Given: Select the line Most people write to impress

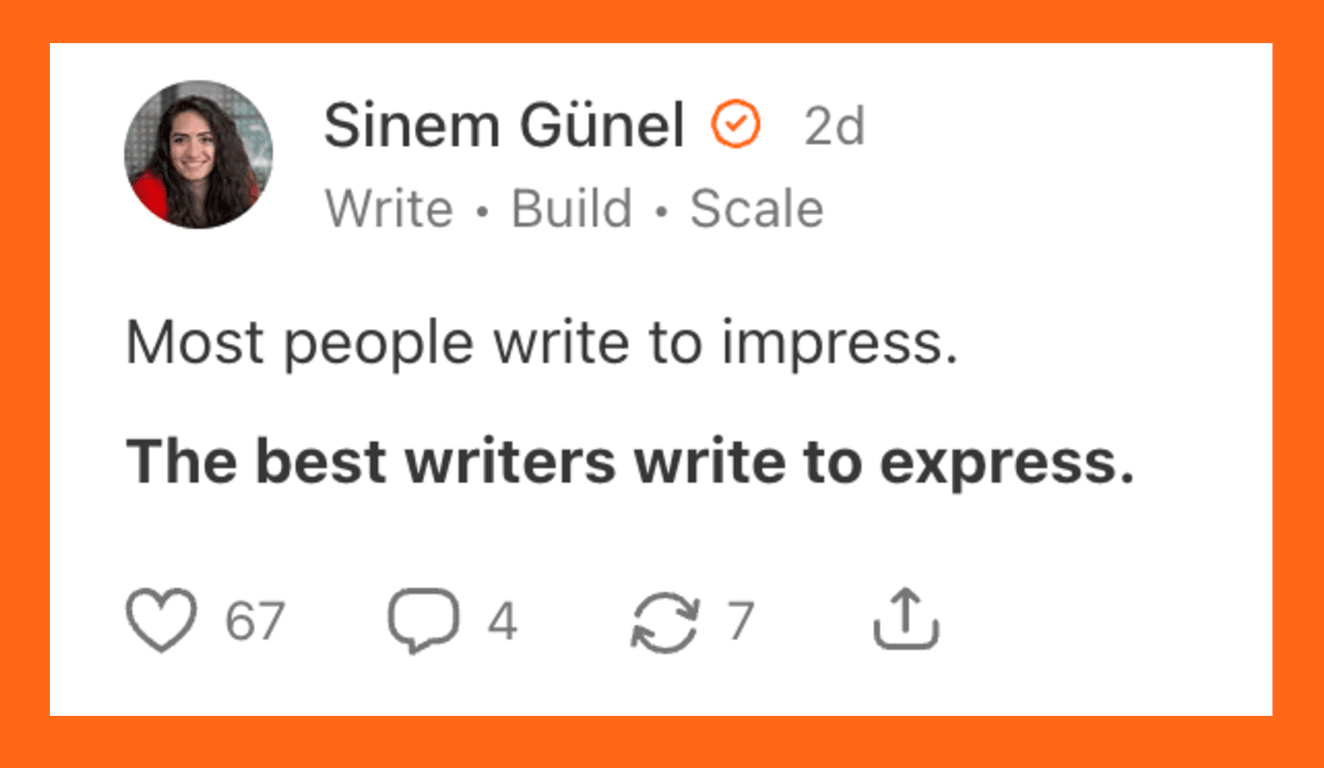Looking at the screenshot, I should 542,343.
